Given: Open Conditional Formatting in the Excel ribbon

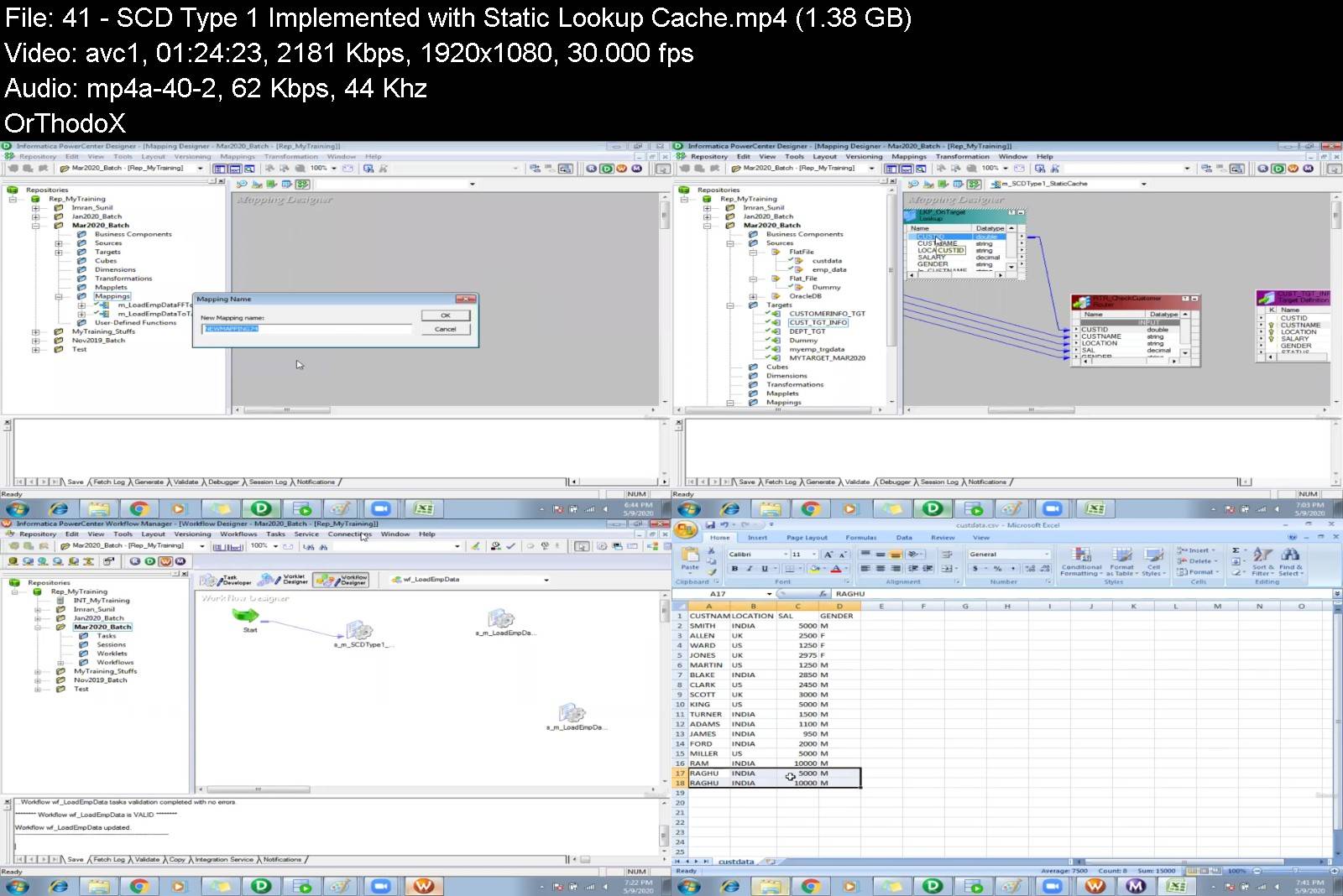Looking at the screenshot, I should 1081,561.
